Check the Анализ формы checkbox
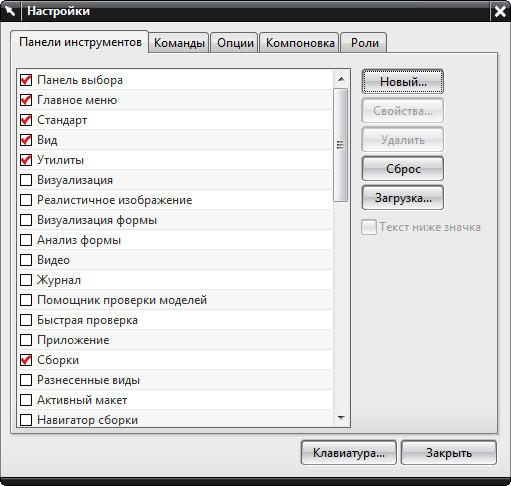The height and width of the screenshot is (486, 511). click(x=26, y=240)
